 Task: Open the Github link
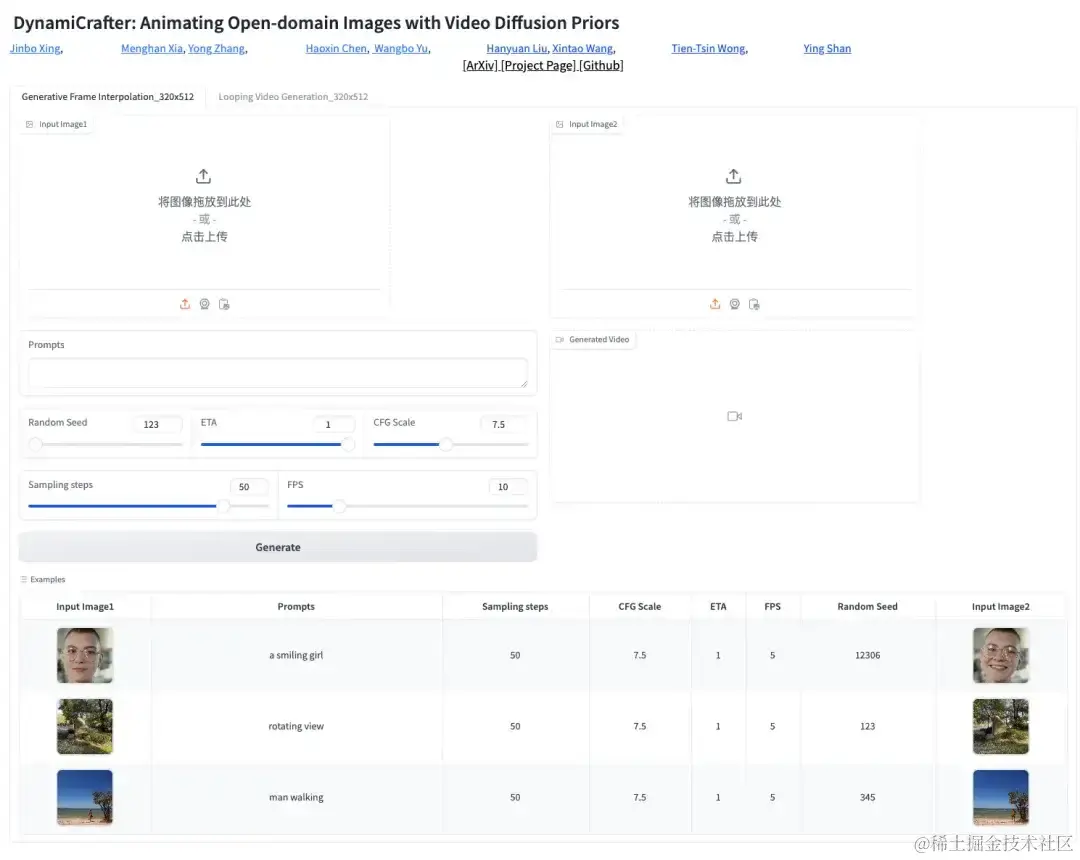pos(601,65)
